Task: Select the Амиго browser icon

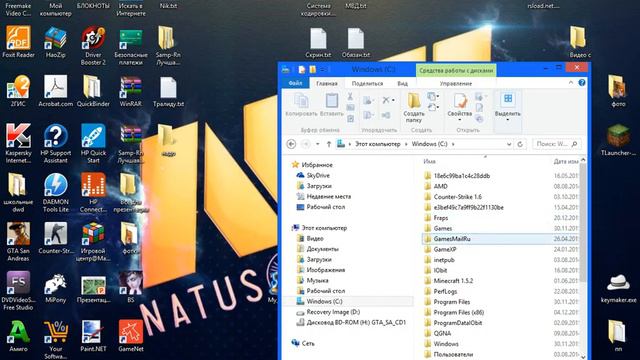Action: pos(18,336)
